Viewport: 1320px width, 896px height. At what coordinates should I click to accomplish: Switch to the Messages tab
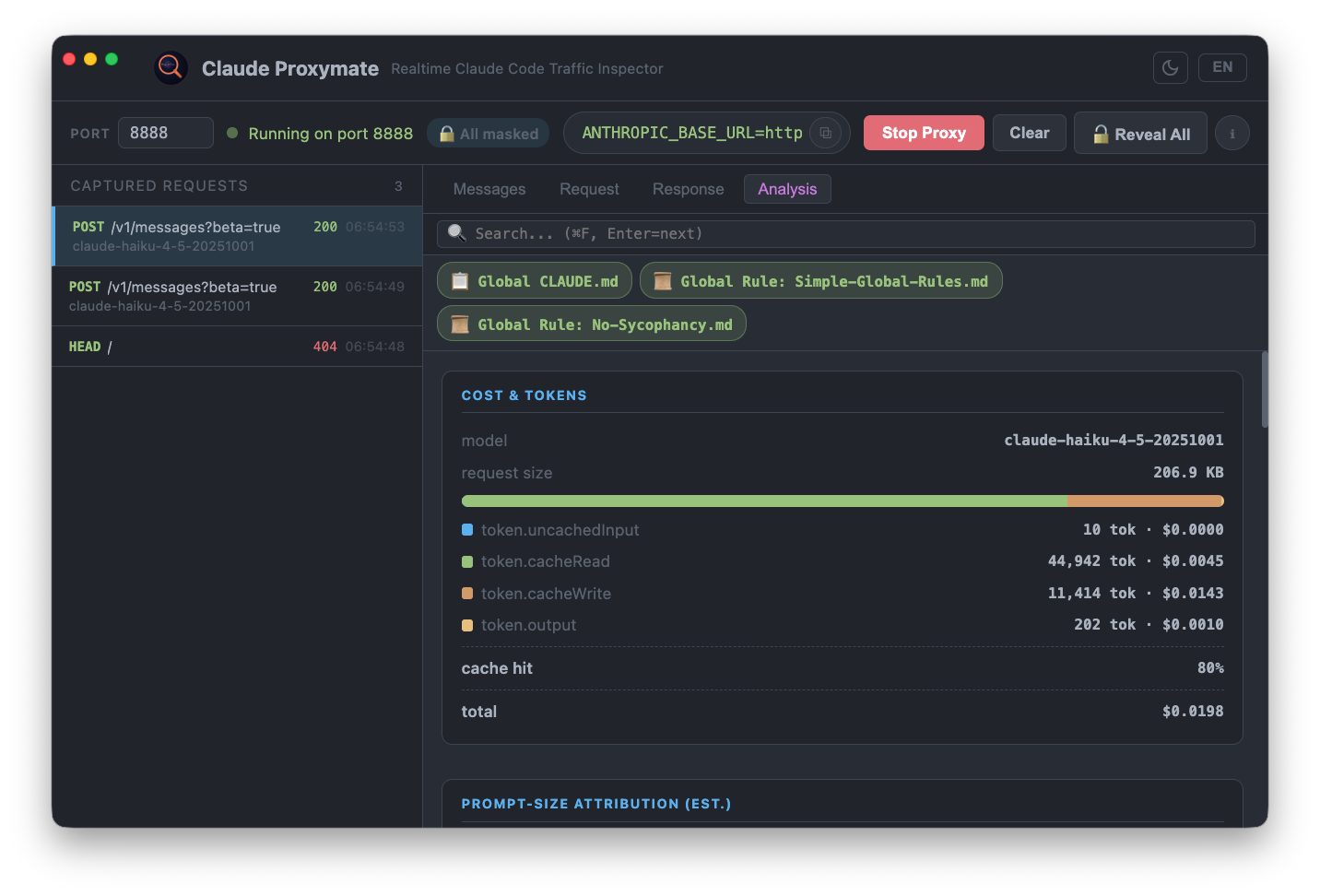(x=489, y=189)
